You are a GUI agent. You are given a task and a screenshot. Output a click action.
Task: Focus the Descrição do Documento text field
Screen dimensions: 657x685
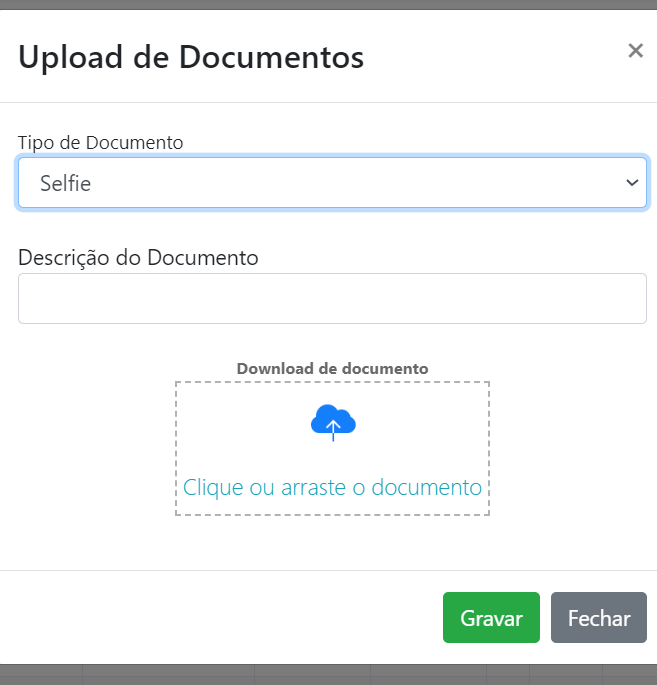332,298
